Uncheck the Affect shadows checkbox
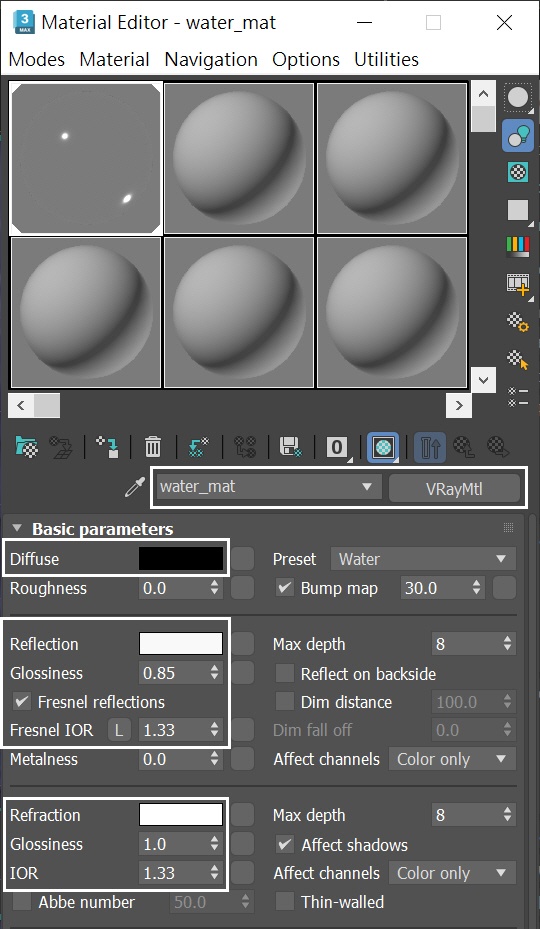 click(x=285, y=845)
